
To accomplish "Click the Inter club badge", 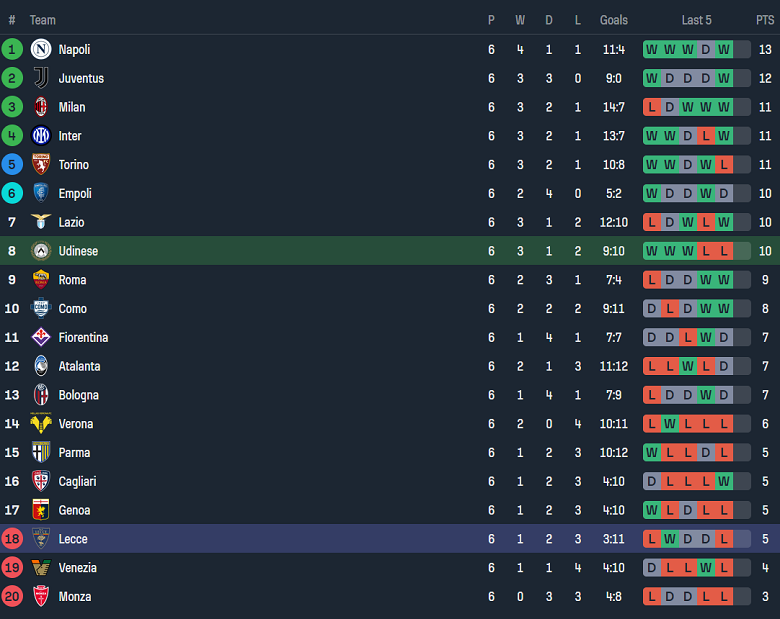I will pyautogui.click(x=41, y=136).
